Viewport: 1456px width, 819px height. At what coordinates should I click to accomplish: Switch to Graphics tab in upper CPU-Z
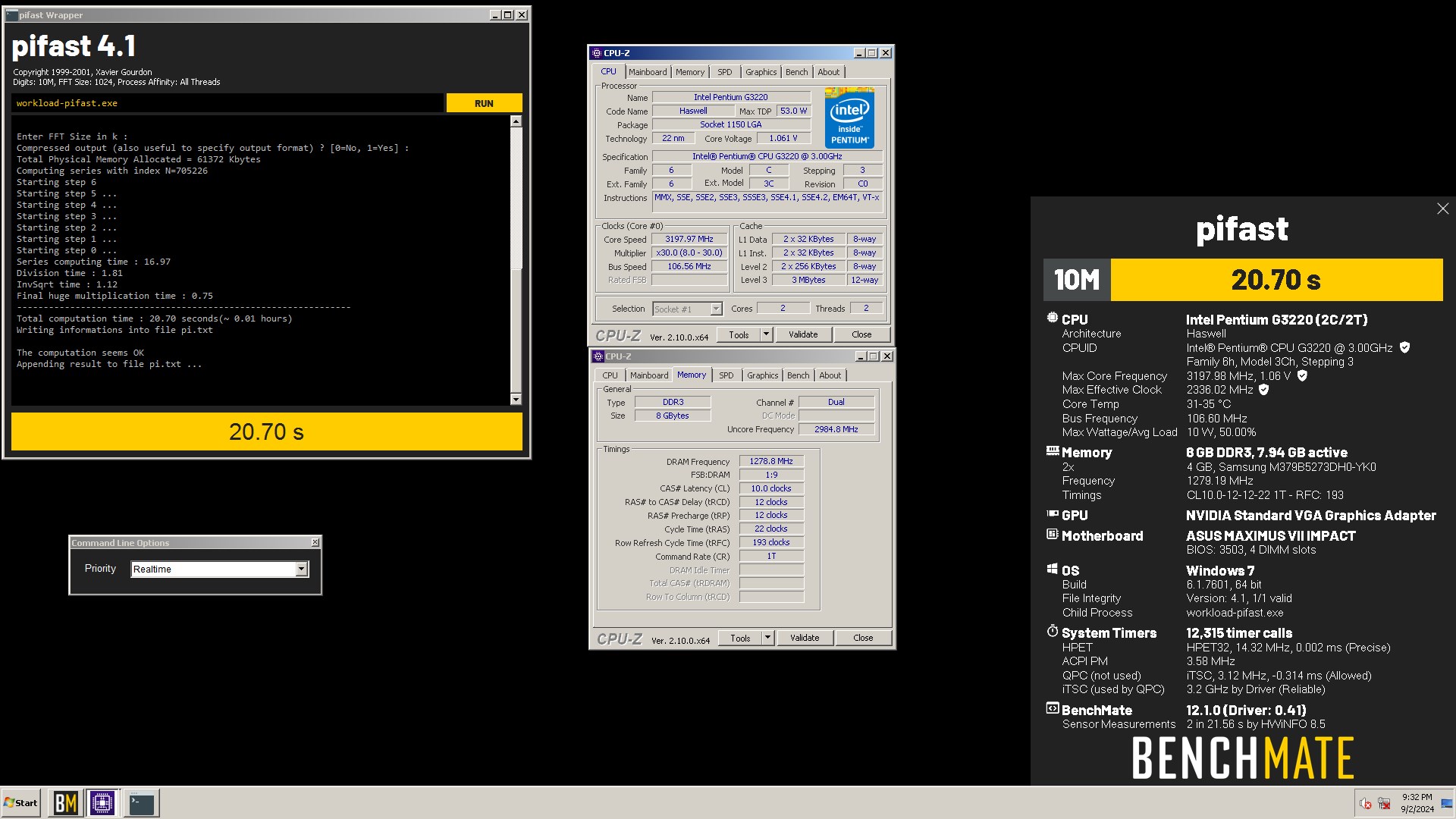click(x=761, y=72)
